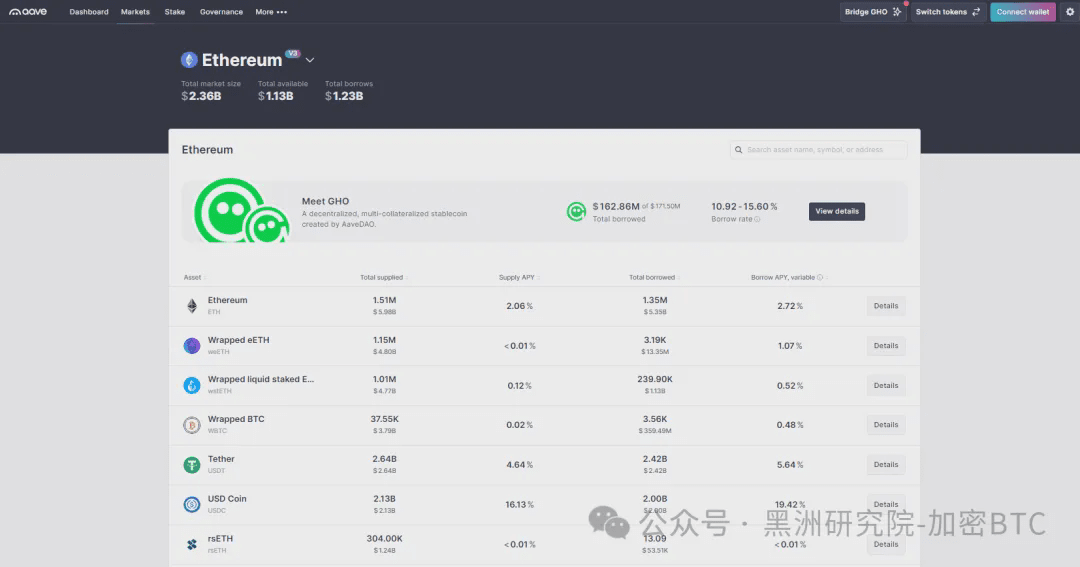Screen dimensions: 1080x567
Task: Click the USD Coin asset name
Action: (227, 499)
